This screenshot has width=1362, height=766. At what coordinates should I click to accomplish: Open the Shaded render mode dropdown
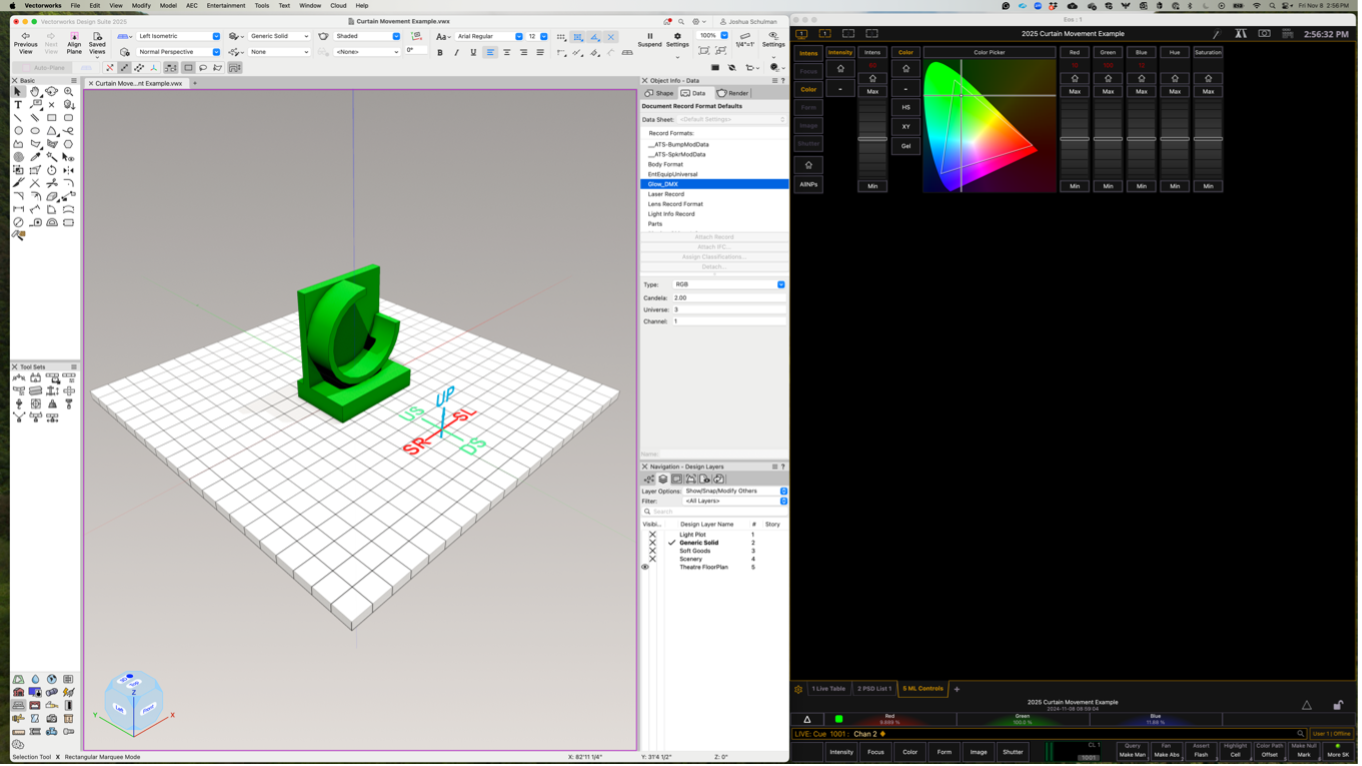click(x=367, y=36)
